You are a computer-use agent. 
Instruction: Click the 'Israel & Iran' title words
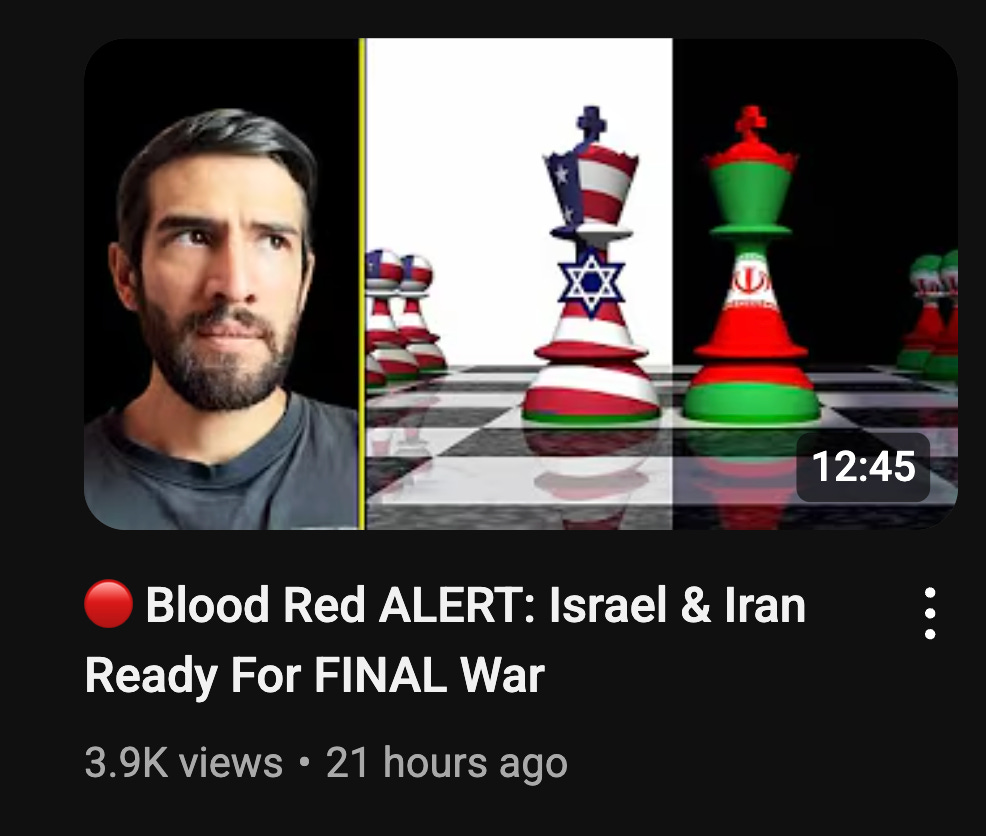(677, 605)
